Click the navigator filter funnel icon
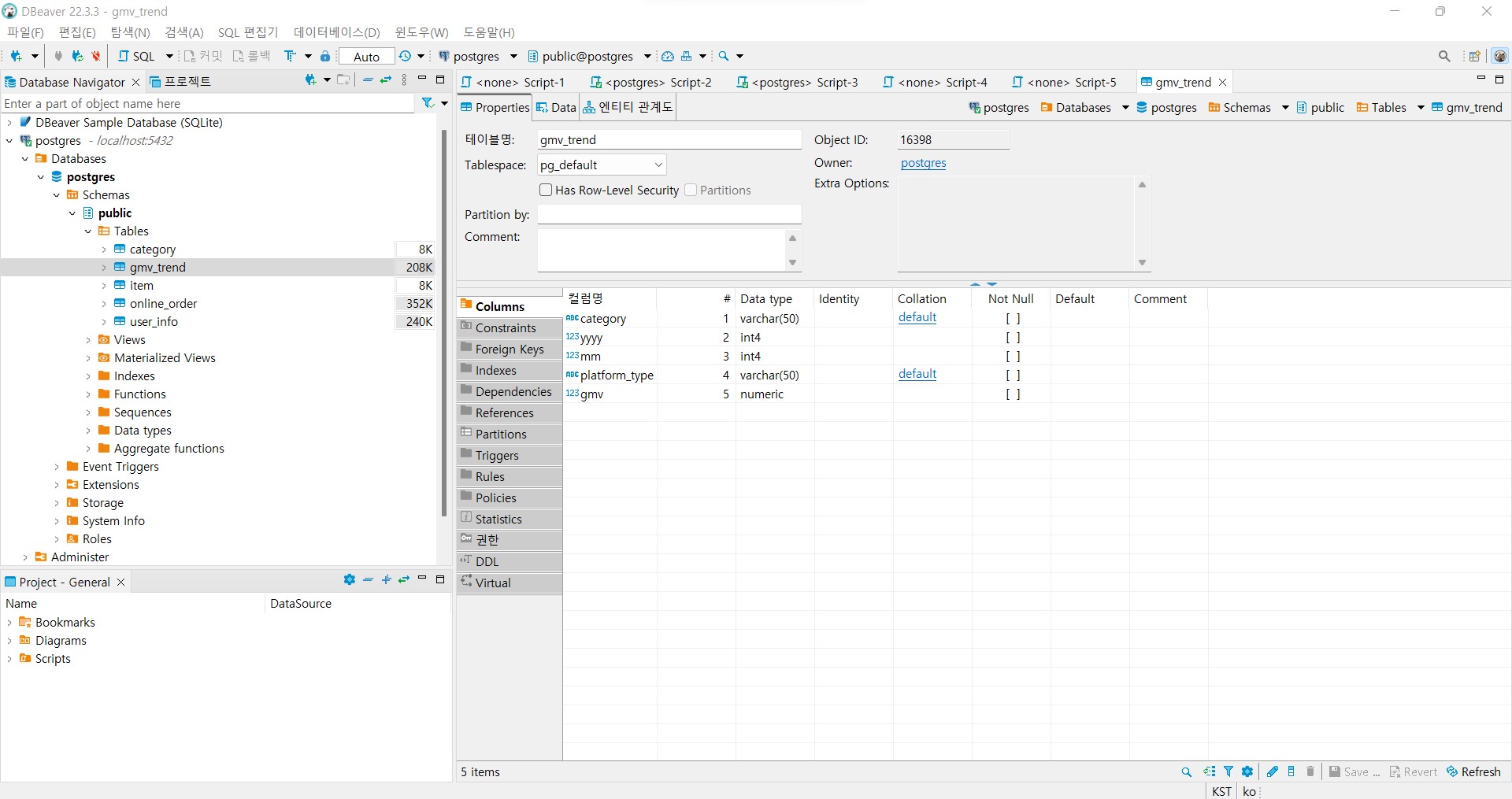The height and width of the screenshot is (799, 1512). 428,103
